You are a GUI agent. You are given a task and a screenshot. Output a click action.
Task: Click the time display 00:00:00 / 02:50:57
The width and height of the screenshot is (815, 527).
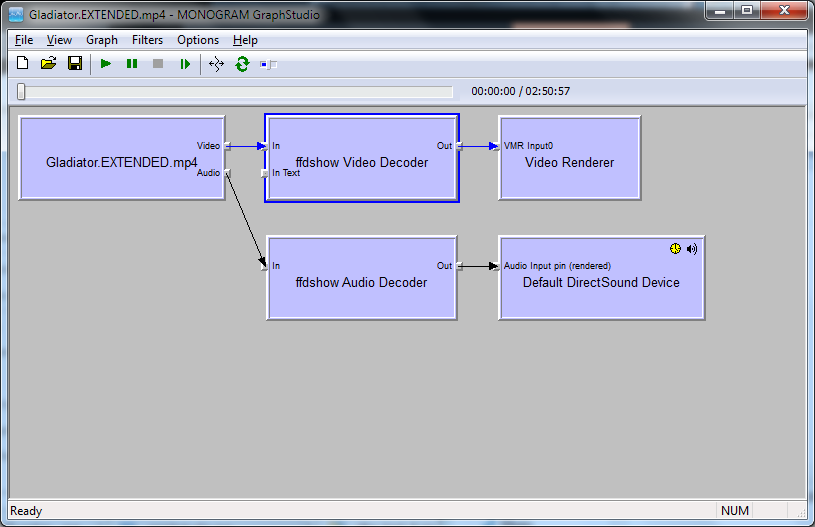click(520, 91)
